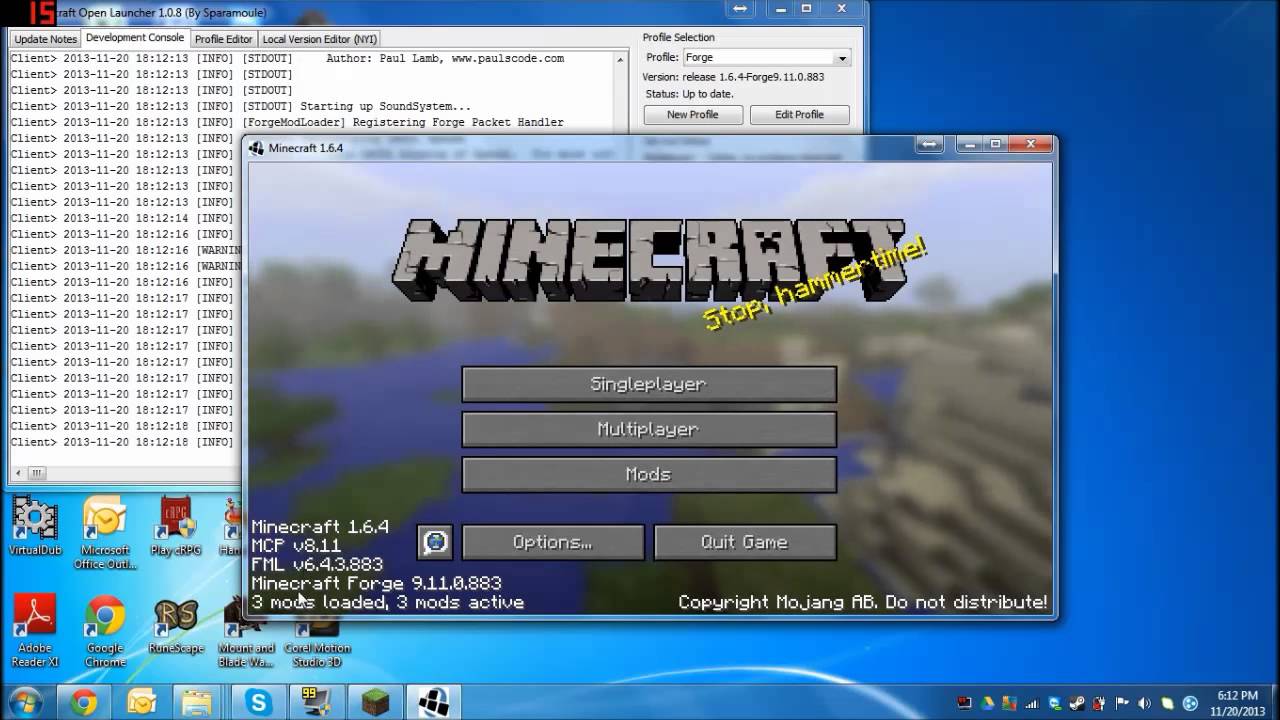Screen dimensions: 1280x720
Task: Open Google Drive tray icon
Action: 989,703
